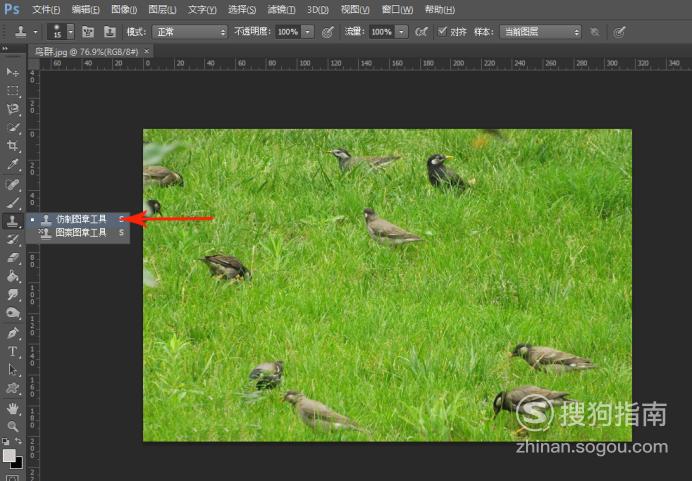Select the Brush tool
This screenshot has height=481, width=692.
point(12,203)
